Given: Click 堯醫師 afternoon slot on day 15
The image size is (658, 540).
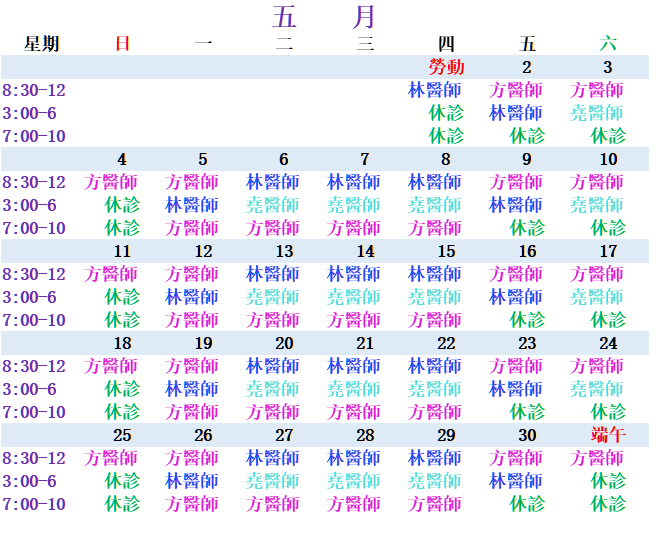Looking at the screenshot, I should (x=434, y=297).
